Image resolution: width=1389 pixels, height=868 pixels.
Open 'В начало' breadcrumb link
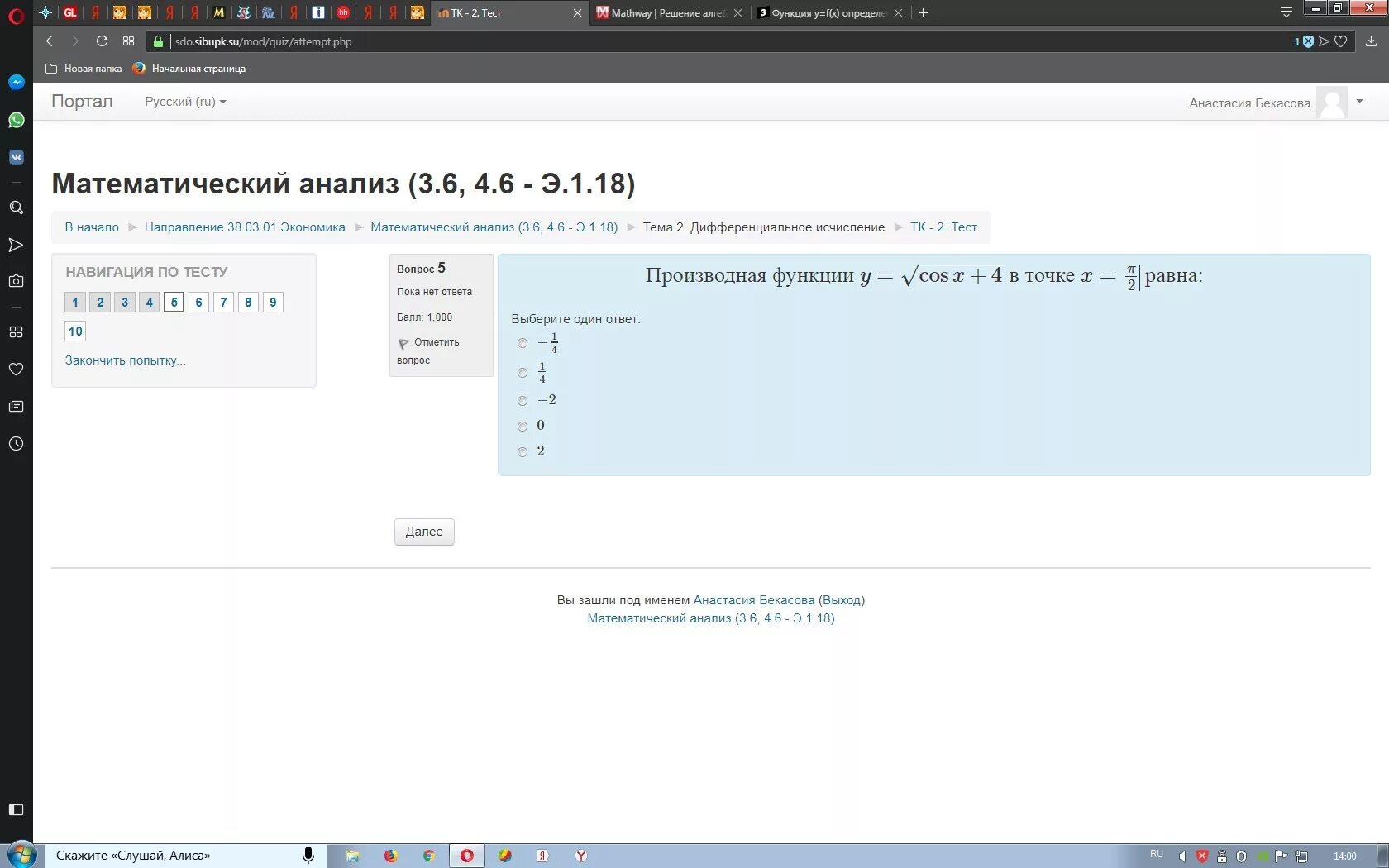point(92,227)
